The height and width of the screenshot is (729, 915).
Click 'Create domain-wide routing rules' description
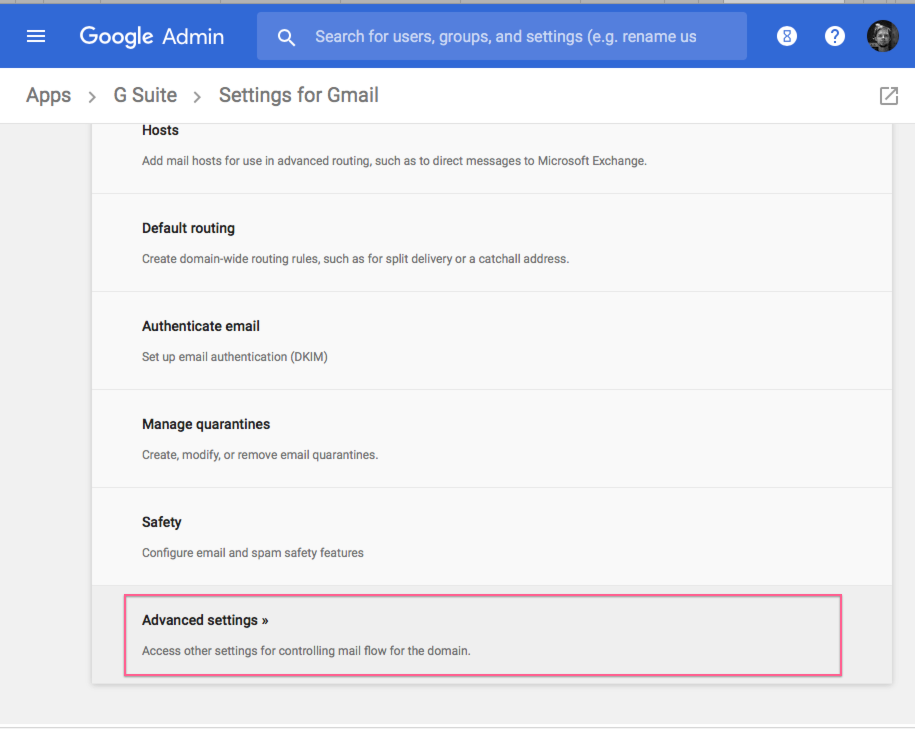[355, 259]
